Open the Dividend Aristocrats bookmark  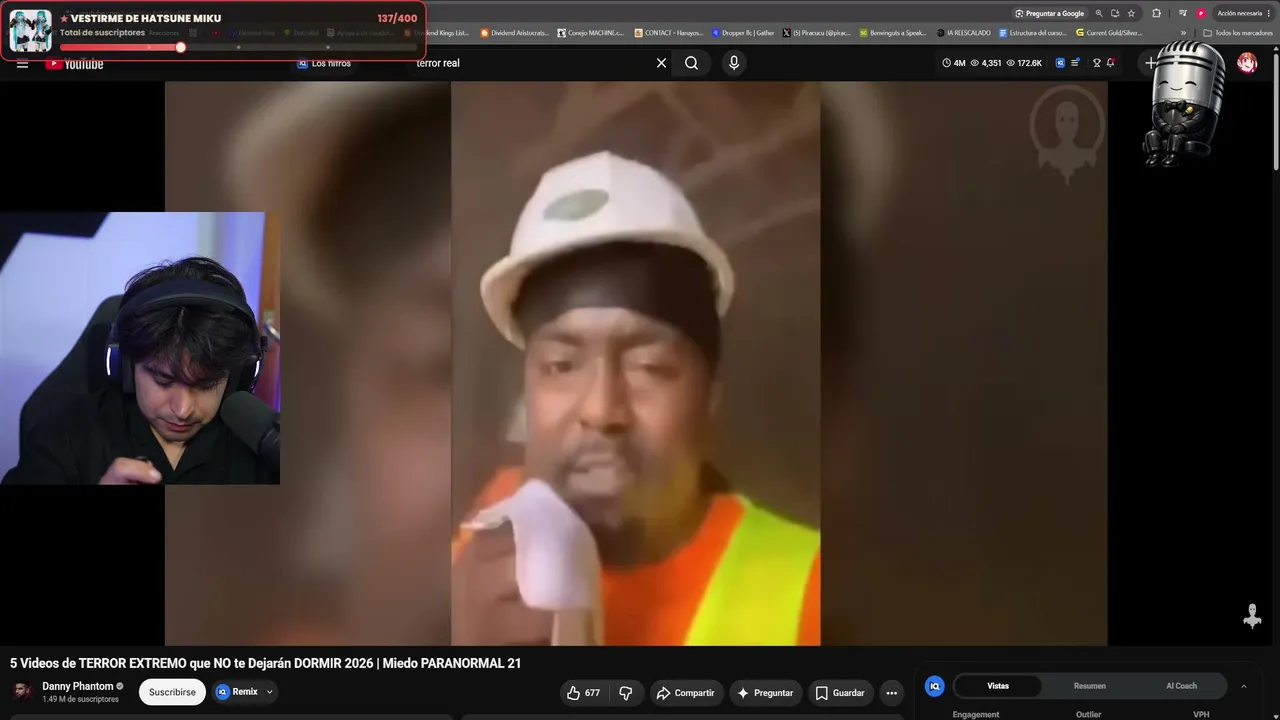click(515, 33)
